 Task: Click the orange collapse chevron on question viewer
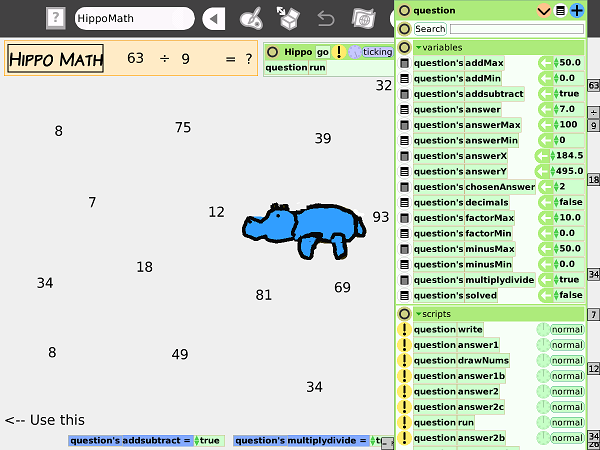click(x=544, y=11)
